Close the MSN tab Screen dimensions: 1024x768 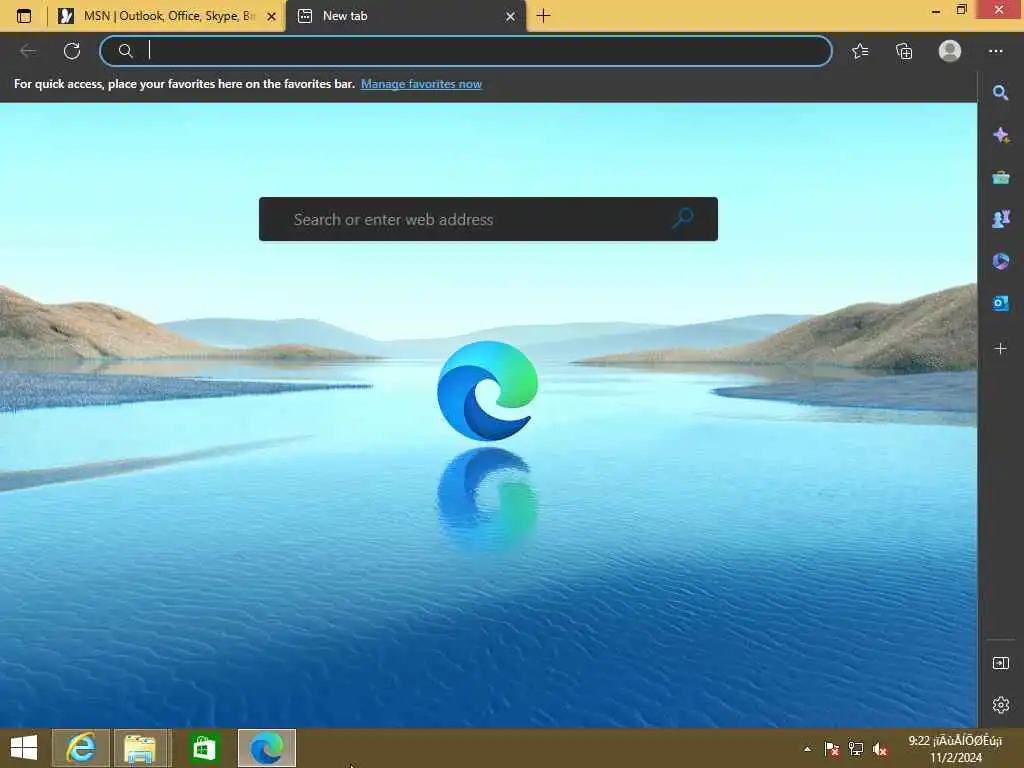point(271,16)
